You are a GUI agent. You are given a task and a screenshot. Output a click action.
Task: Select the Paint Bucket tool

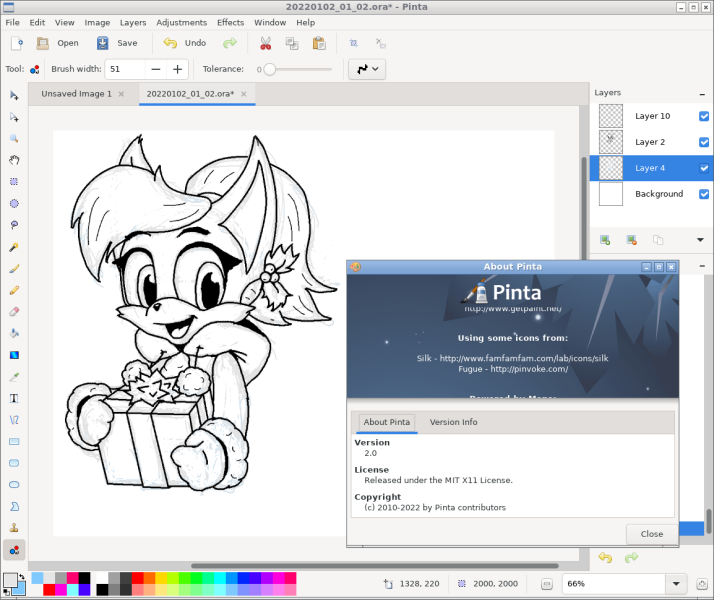(14, 333)
